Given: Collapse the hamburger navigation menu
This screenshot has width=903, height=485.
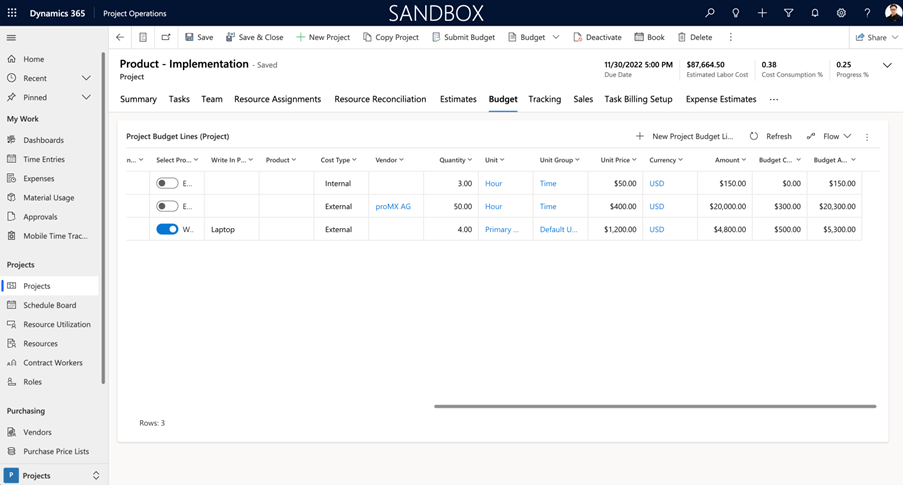Looking at the screenshot, I should pos(12,37).
